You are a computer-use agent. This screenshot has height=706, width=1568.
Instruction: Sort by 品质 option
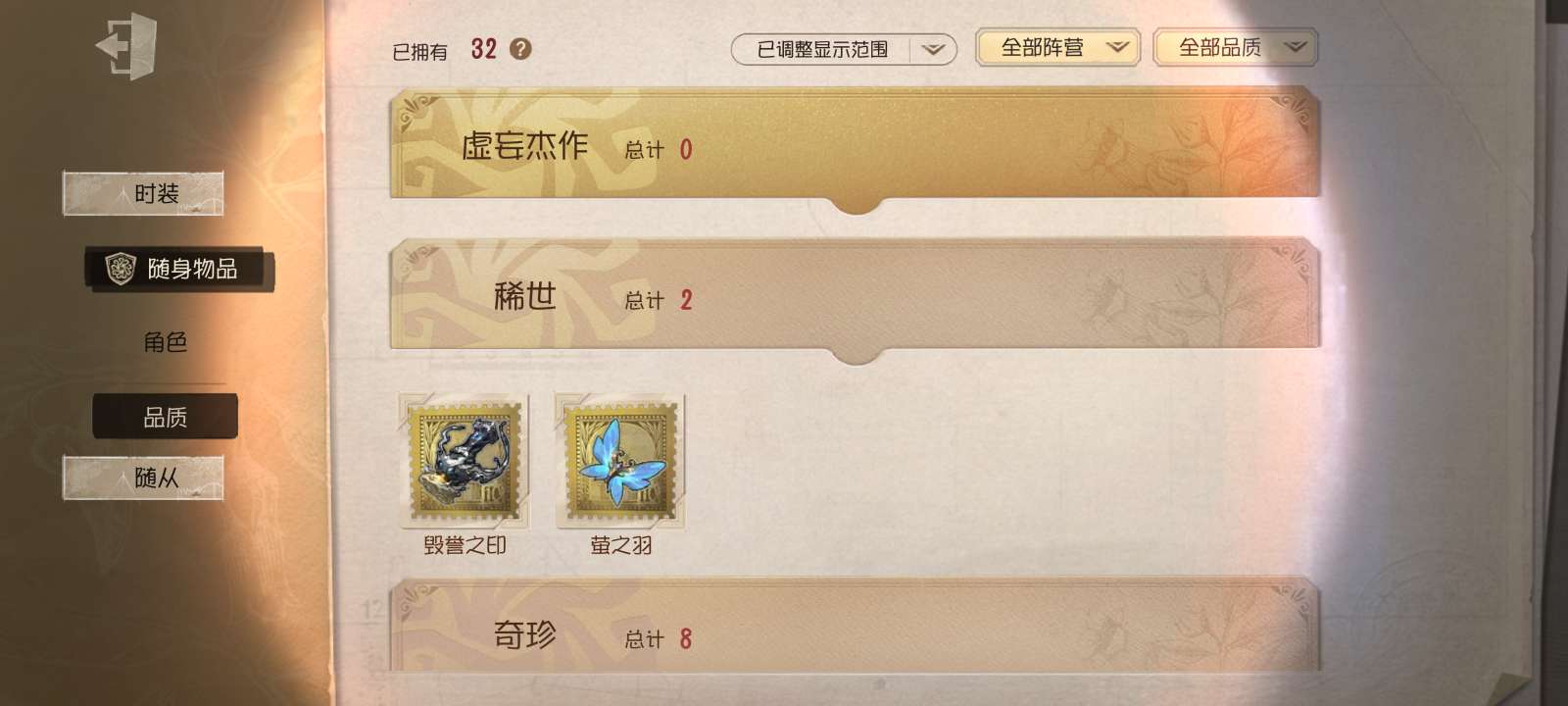tap(165, 417)
